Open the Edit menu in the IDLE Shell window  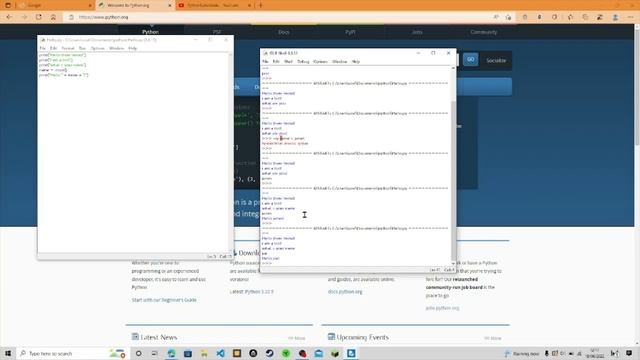[x=276, y=62]
